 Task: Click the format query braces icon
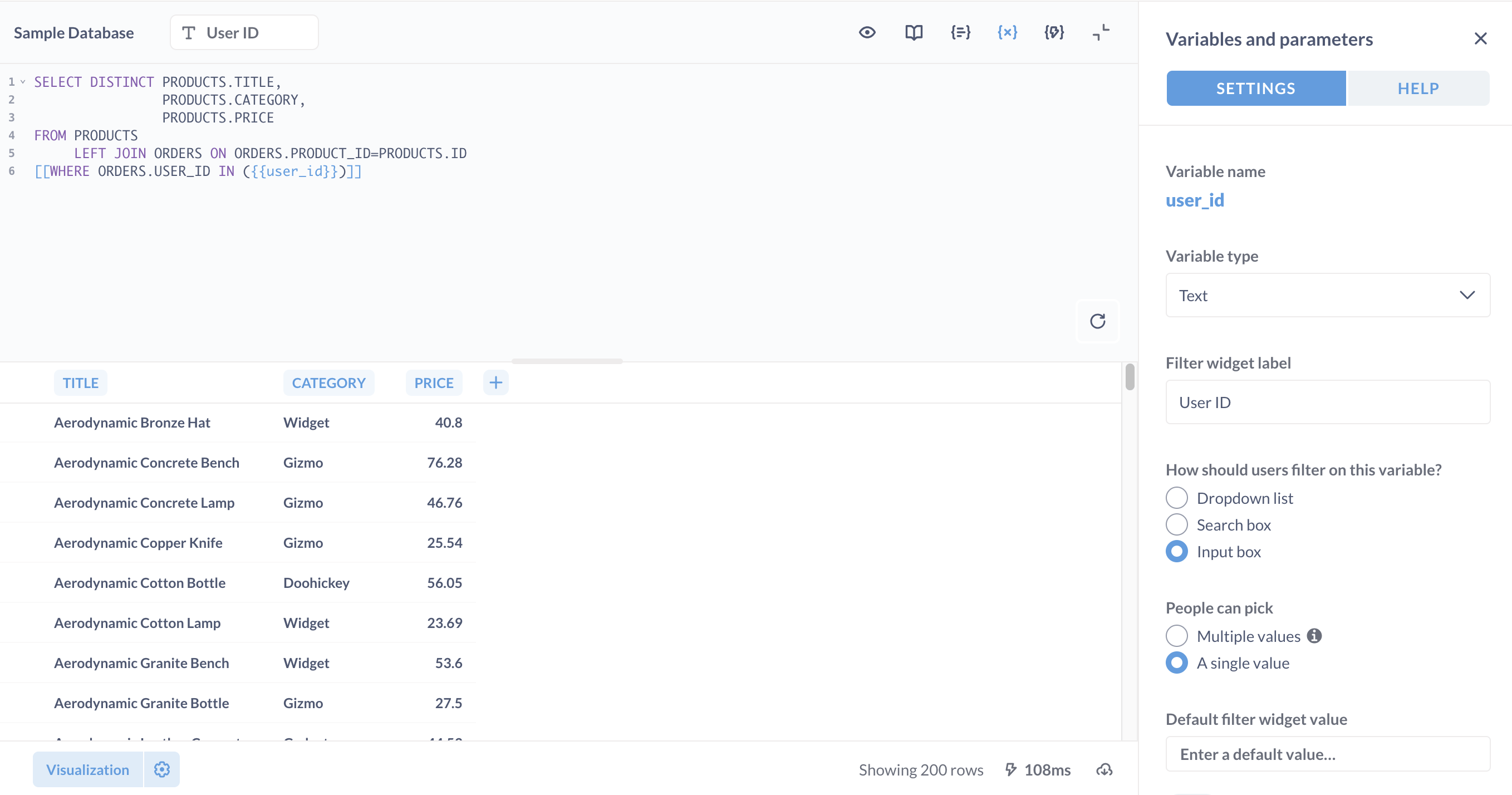pyautogui.click(x=960, y=32)
